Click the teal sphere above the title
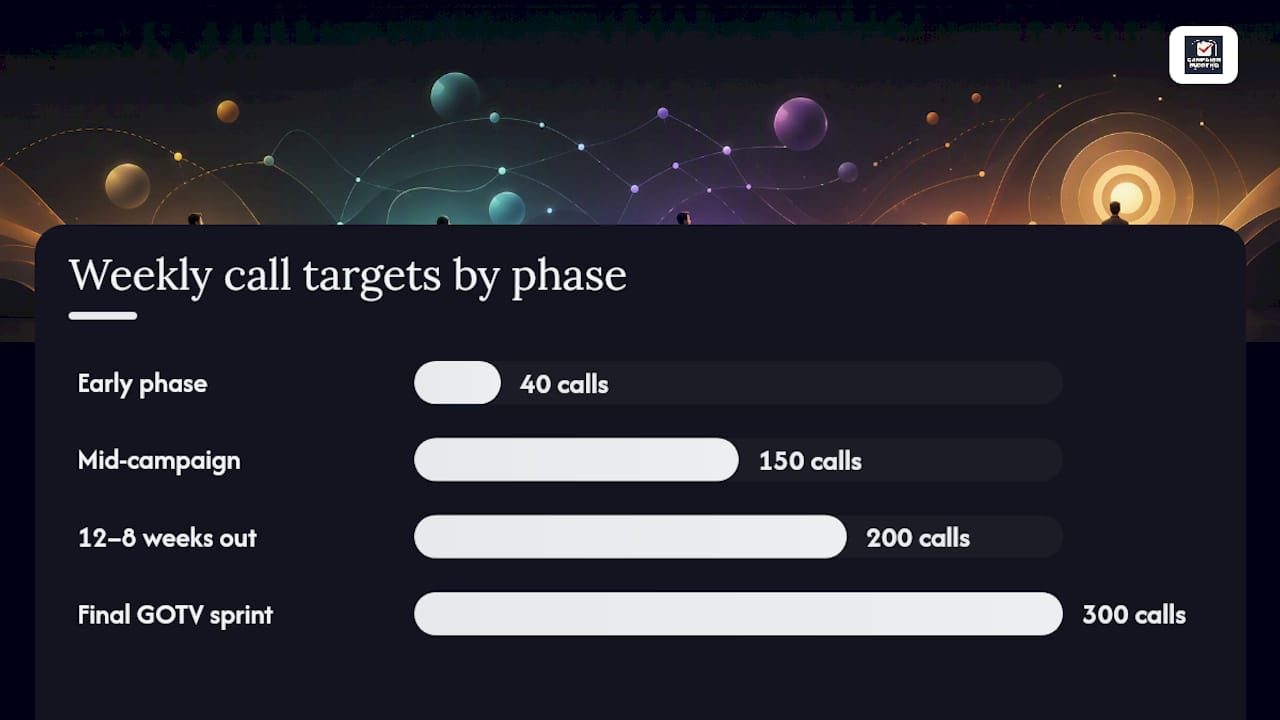 507,208
